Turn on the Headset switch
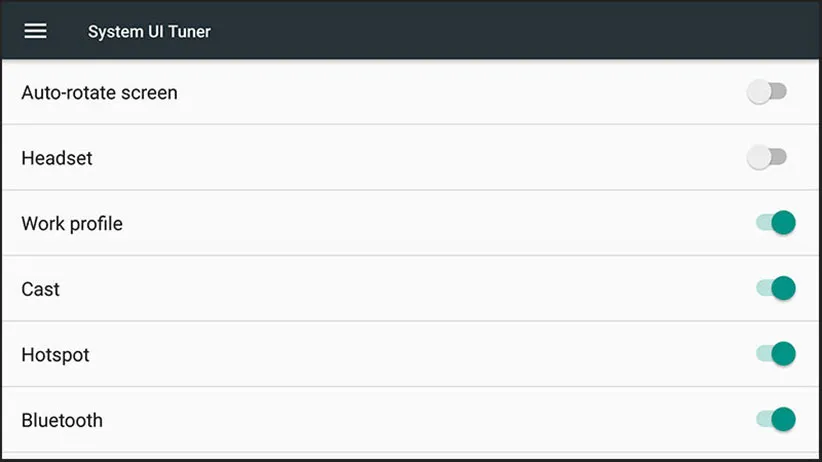 767,158
